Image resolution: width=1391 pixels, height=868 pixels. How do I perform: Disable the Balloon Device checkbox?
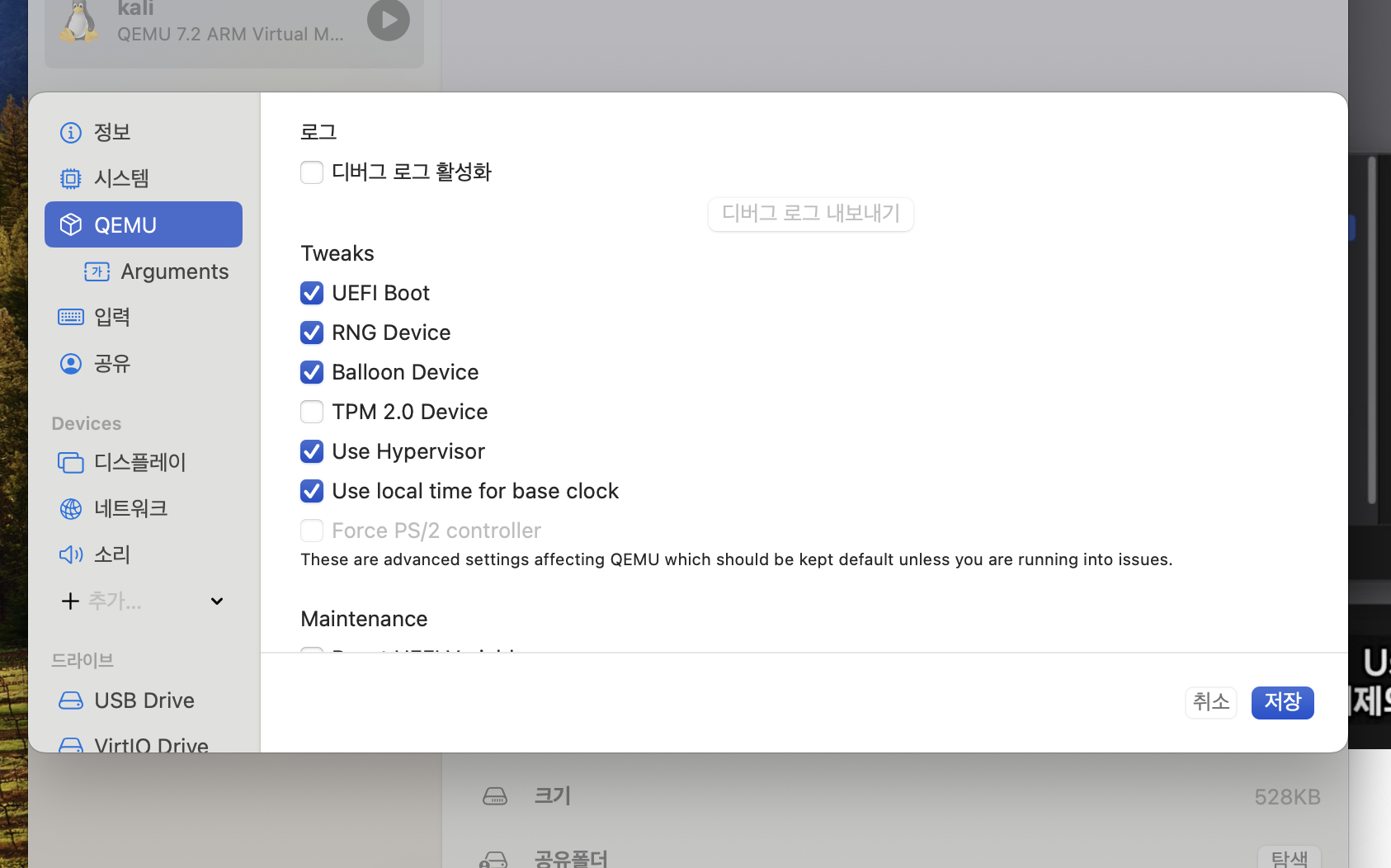coord(312,372)
